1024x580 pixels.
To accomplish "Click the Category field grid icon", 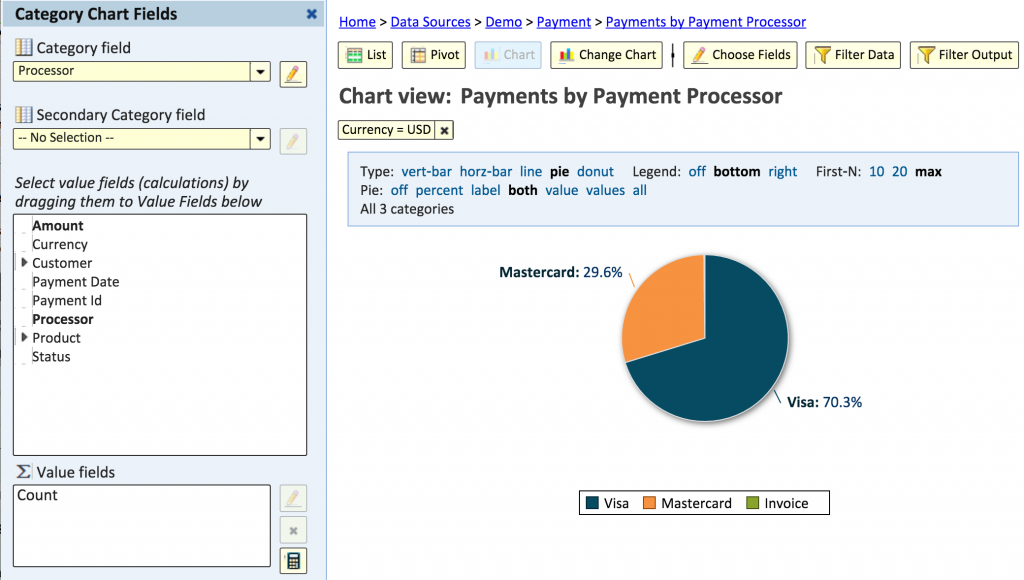I will (x=24, y=47).
